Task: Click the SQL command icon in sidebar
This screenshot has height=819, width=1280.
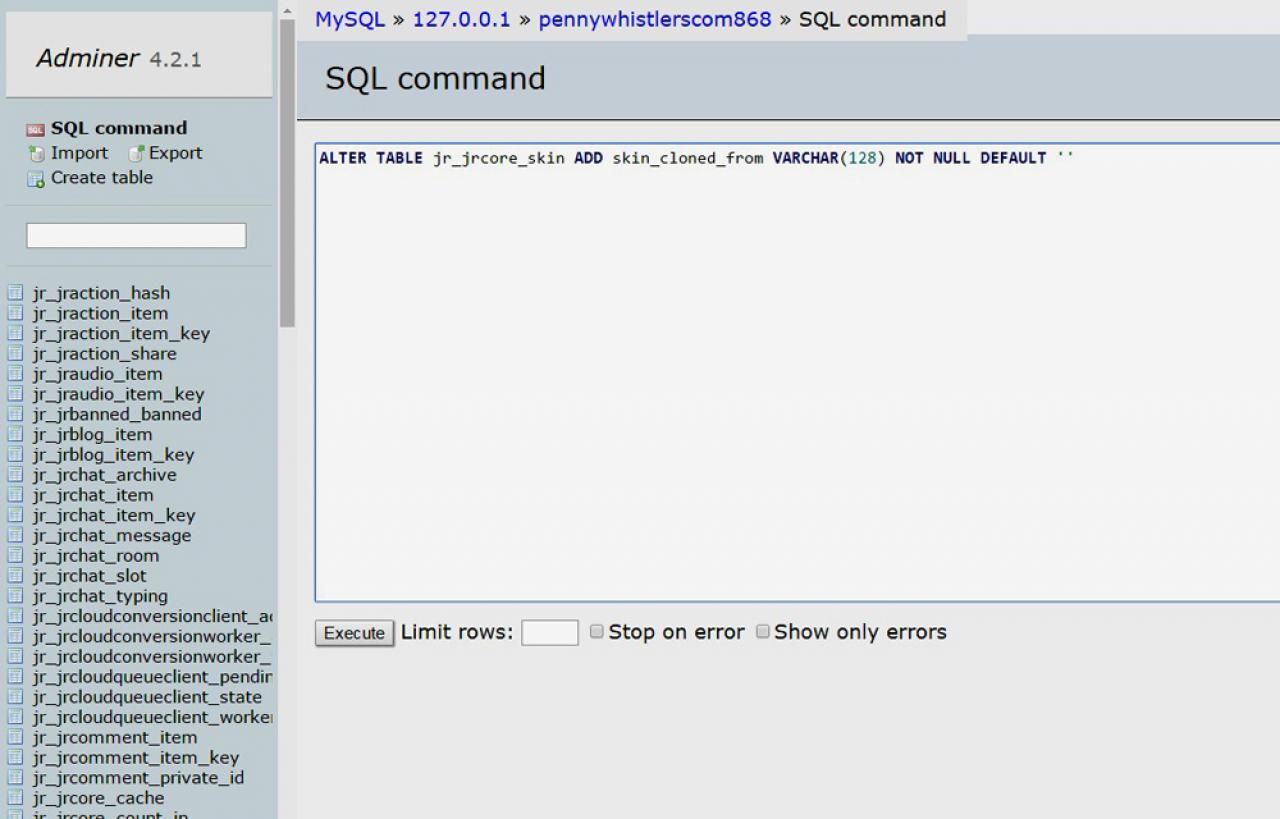Action: click(x=35, y=129)
